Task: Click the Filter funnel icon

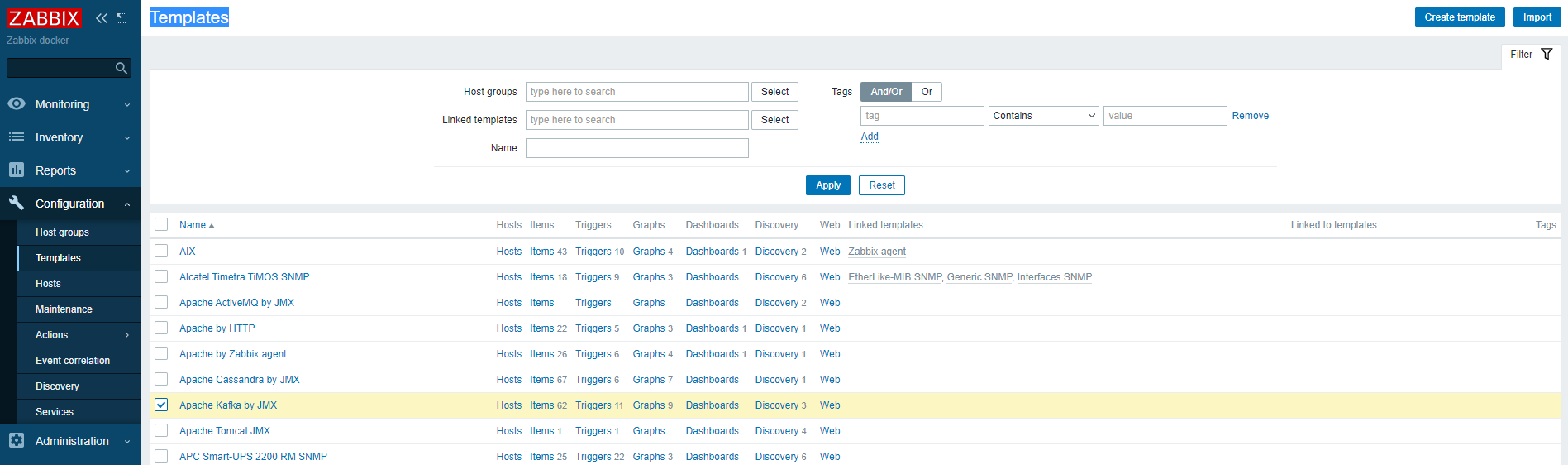Action: [x=1547, y=55]
